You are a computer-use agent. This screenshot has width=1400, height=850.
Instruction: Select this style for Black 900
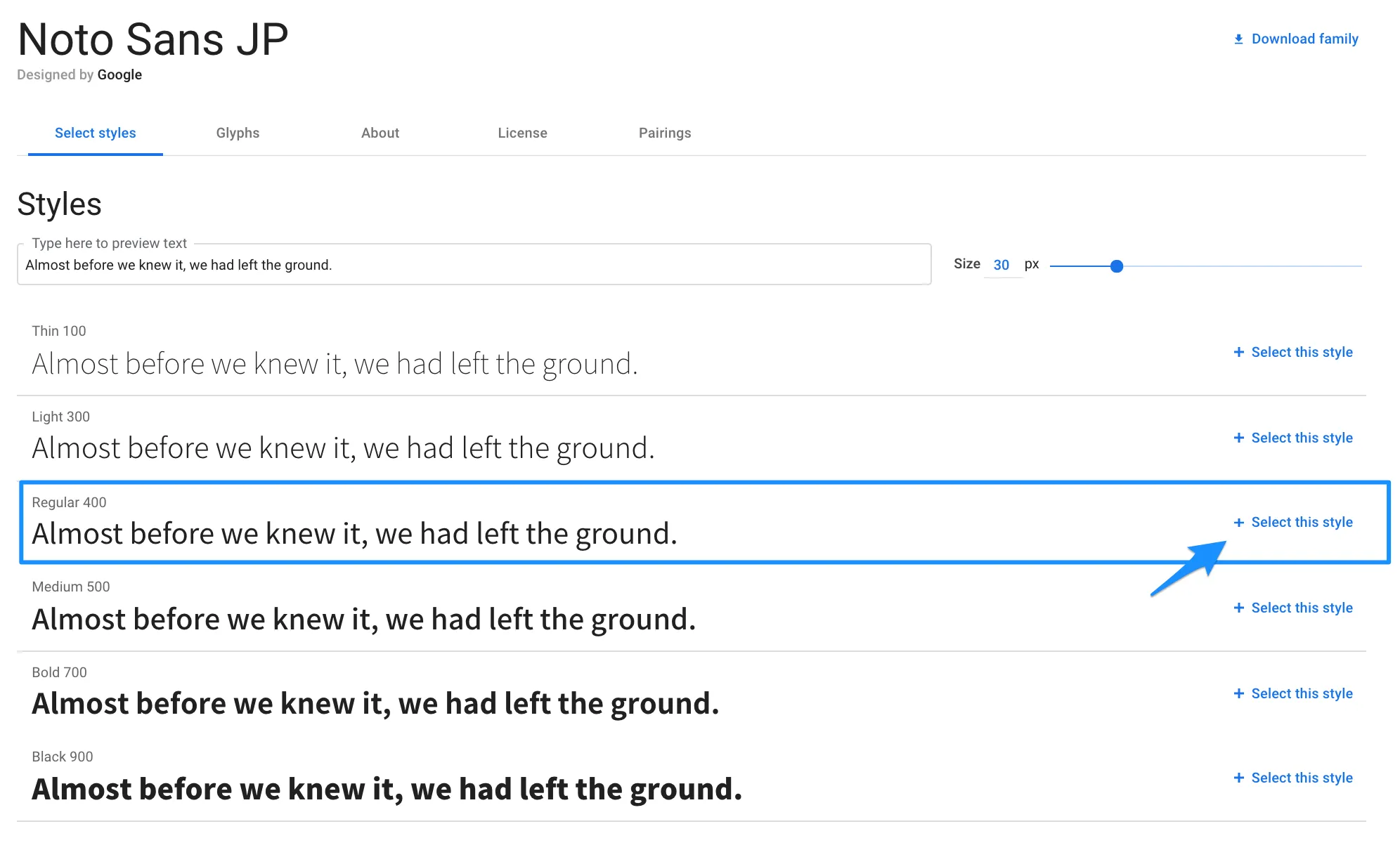1302,778
